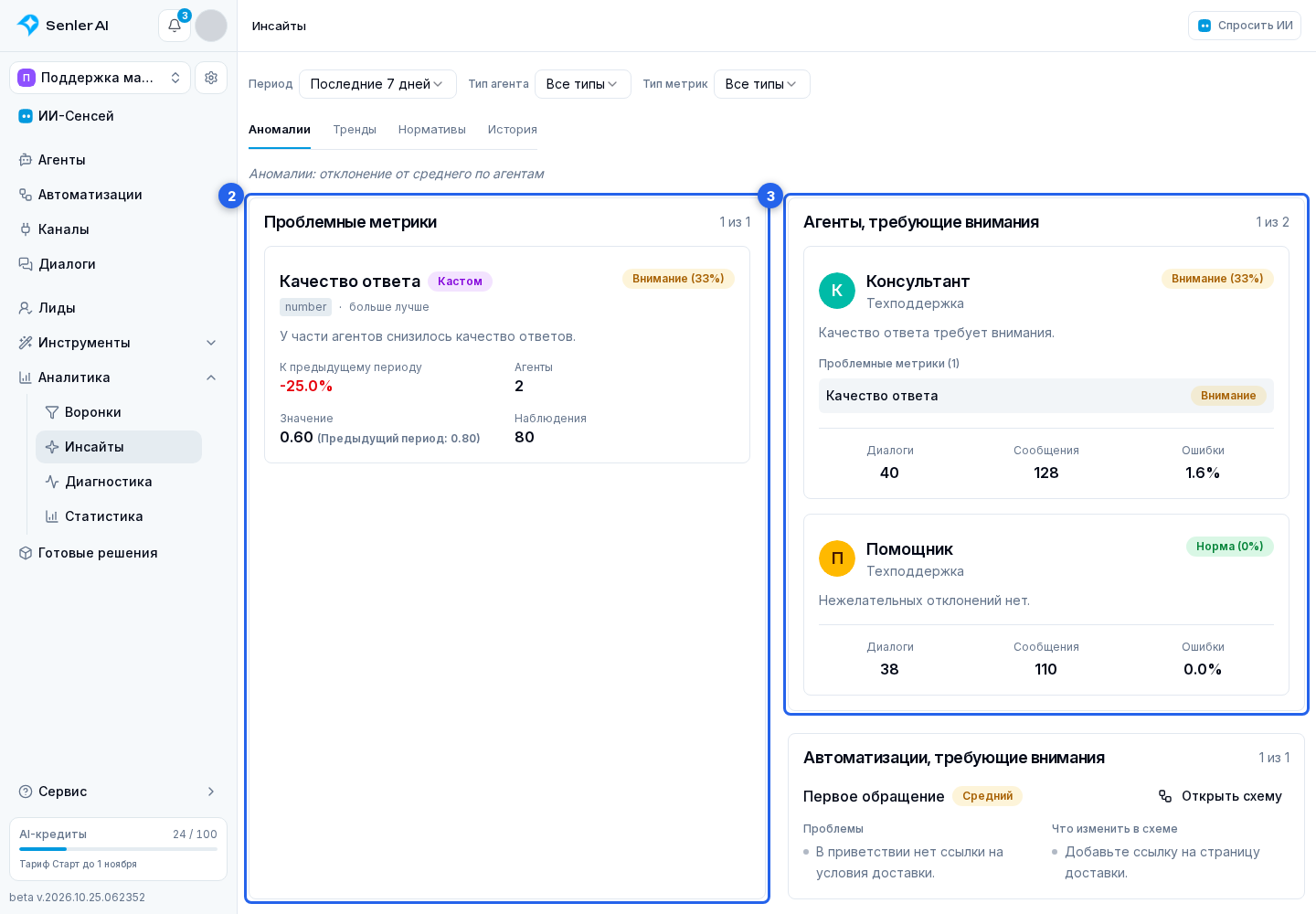Open Автоматизации in sidebar
The height and width of the screenshot is (914, 1316).
click(x=119, y=195)
